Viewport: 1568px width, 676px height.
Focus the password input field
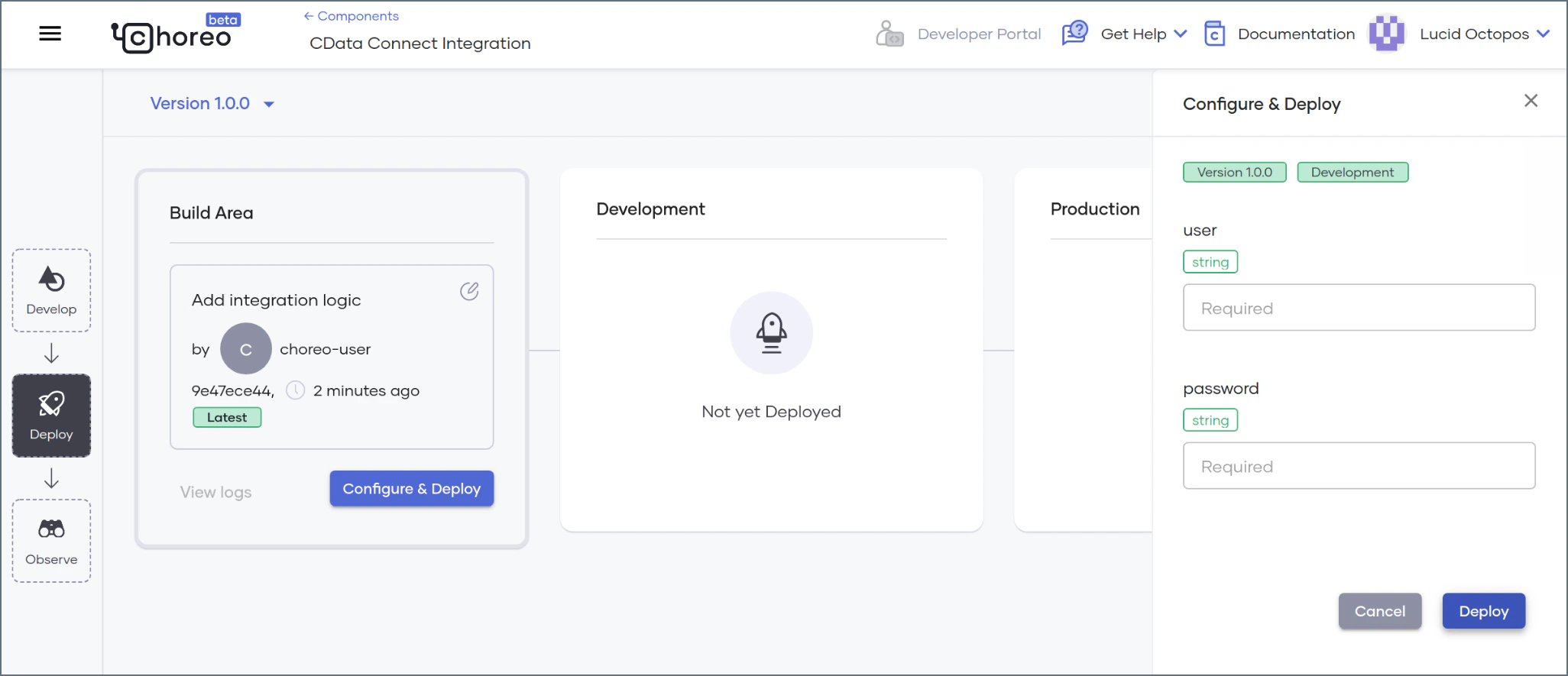pyautogui.click(x=1359, y=466)
